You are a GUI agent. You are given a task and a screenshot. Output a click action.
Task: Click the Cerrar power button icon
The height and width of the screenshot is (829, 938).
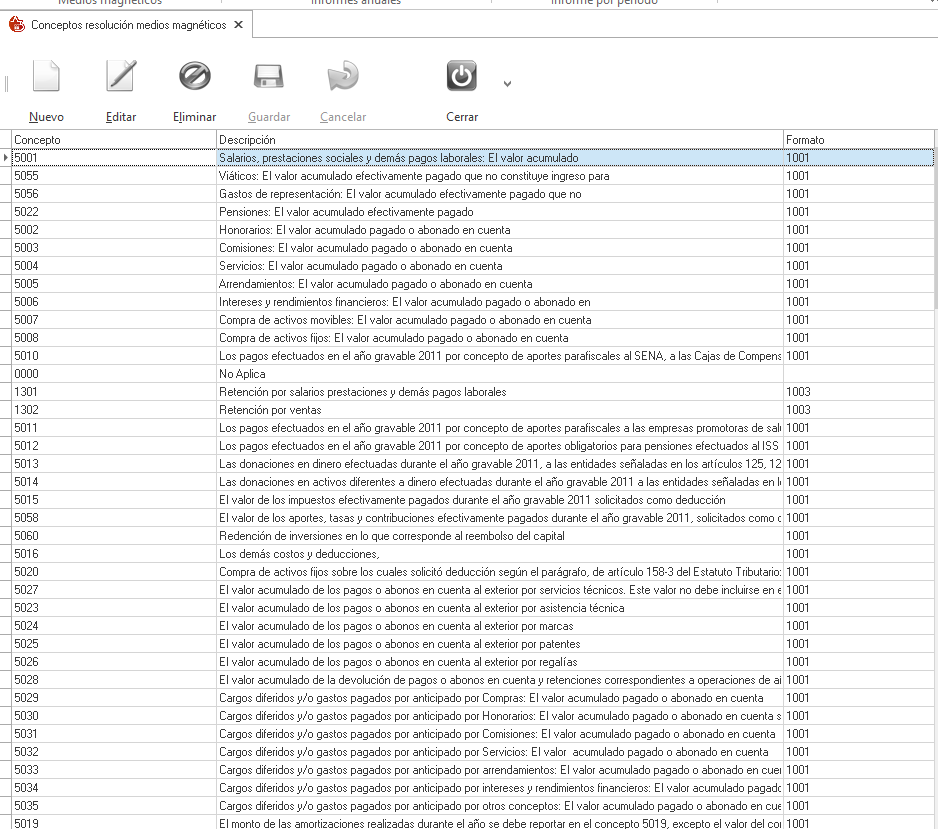pos(462,77)
